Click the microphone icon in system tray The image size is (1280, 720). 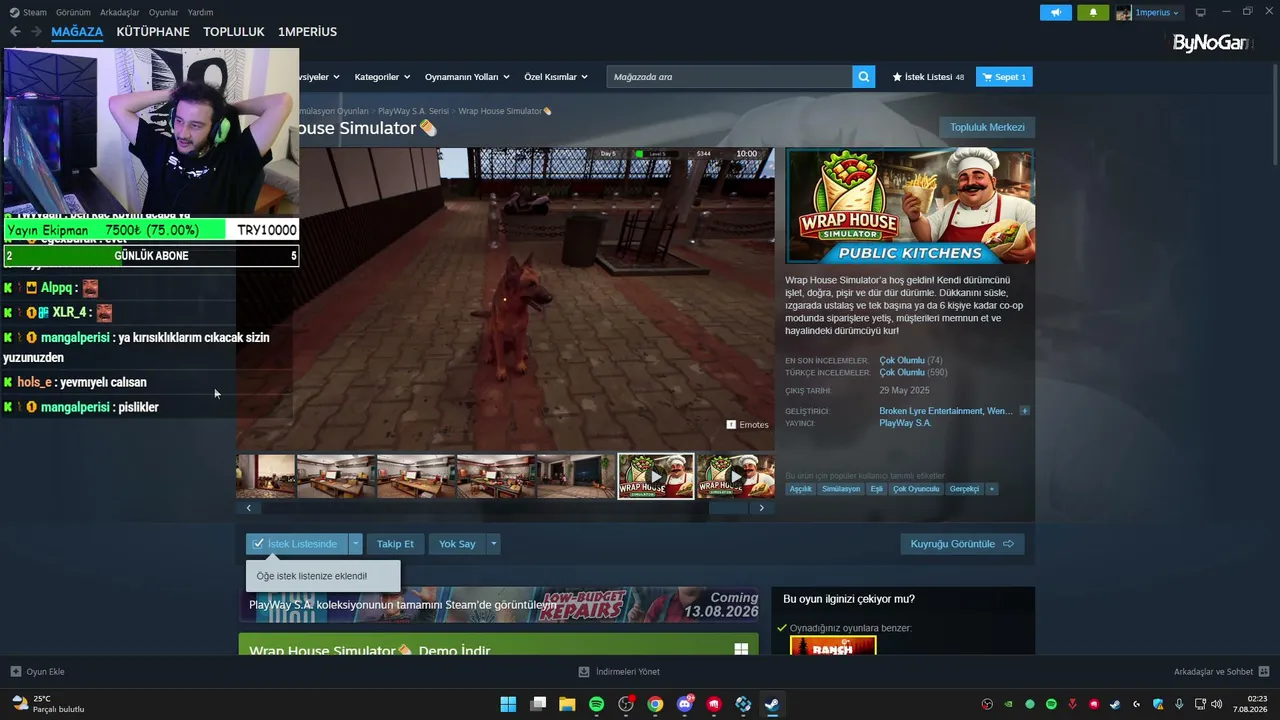[x=1179, y=704]
